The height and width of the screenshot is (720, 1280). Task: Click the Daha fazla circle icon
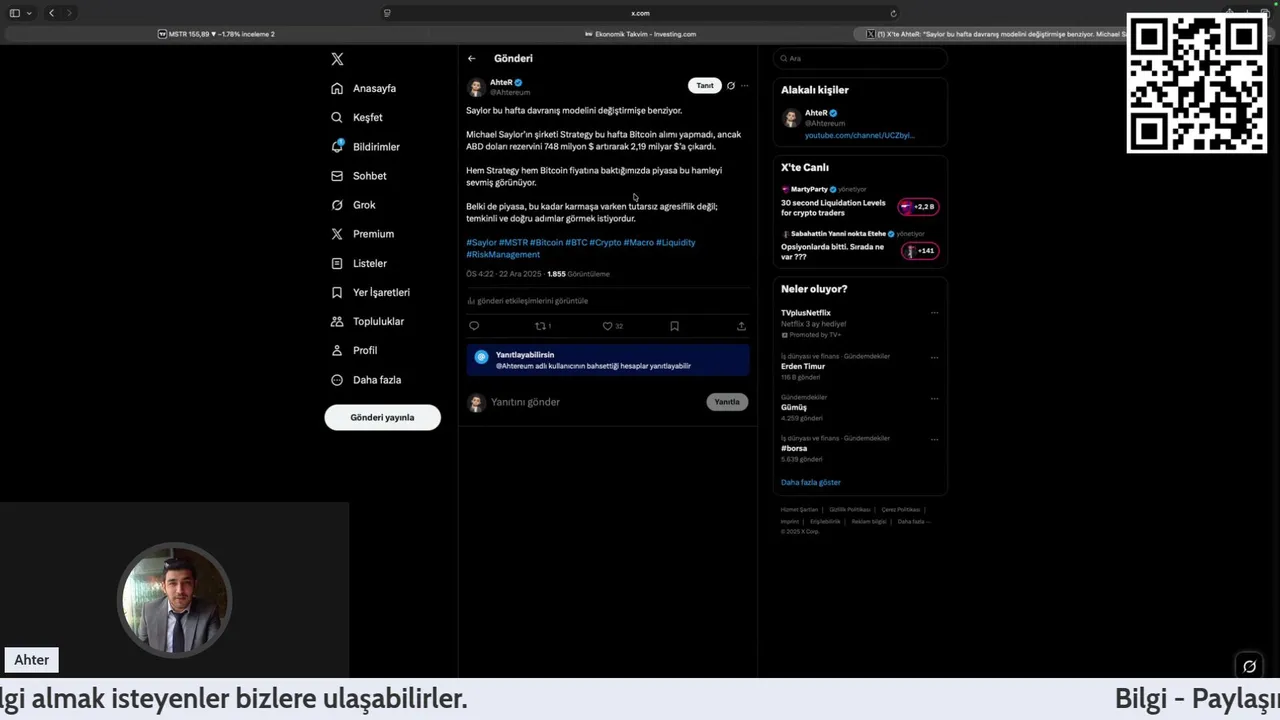tap(337, 380)
